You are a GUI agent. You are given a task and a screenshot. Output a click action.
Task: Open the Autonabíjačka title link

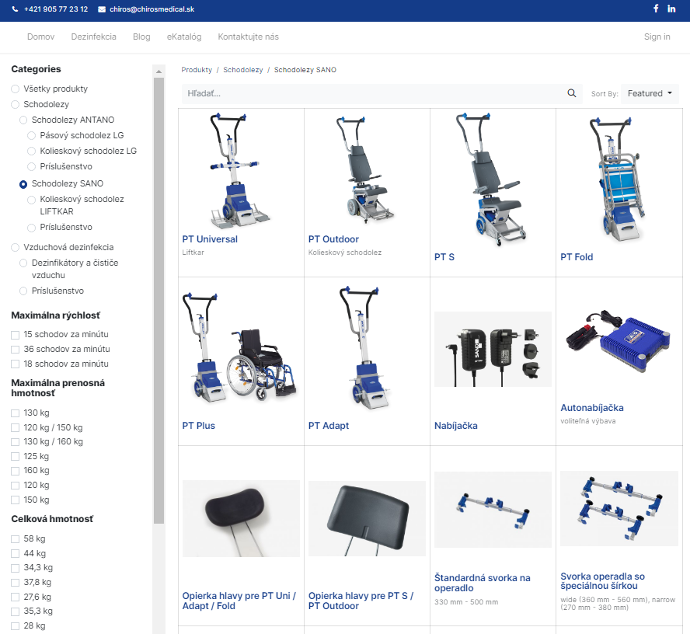point(592,408)
